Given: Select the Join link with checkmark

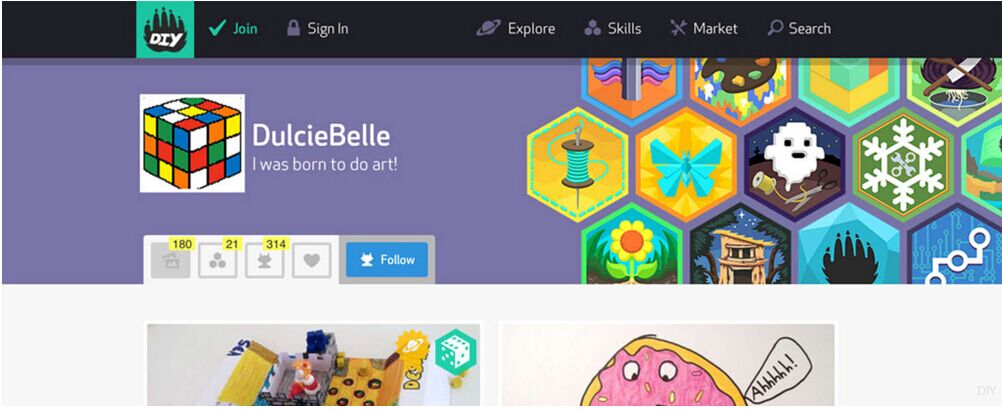Looking at the screenshot, I should pyautogui.click(x=233, y=29).
